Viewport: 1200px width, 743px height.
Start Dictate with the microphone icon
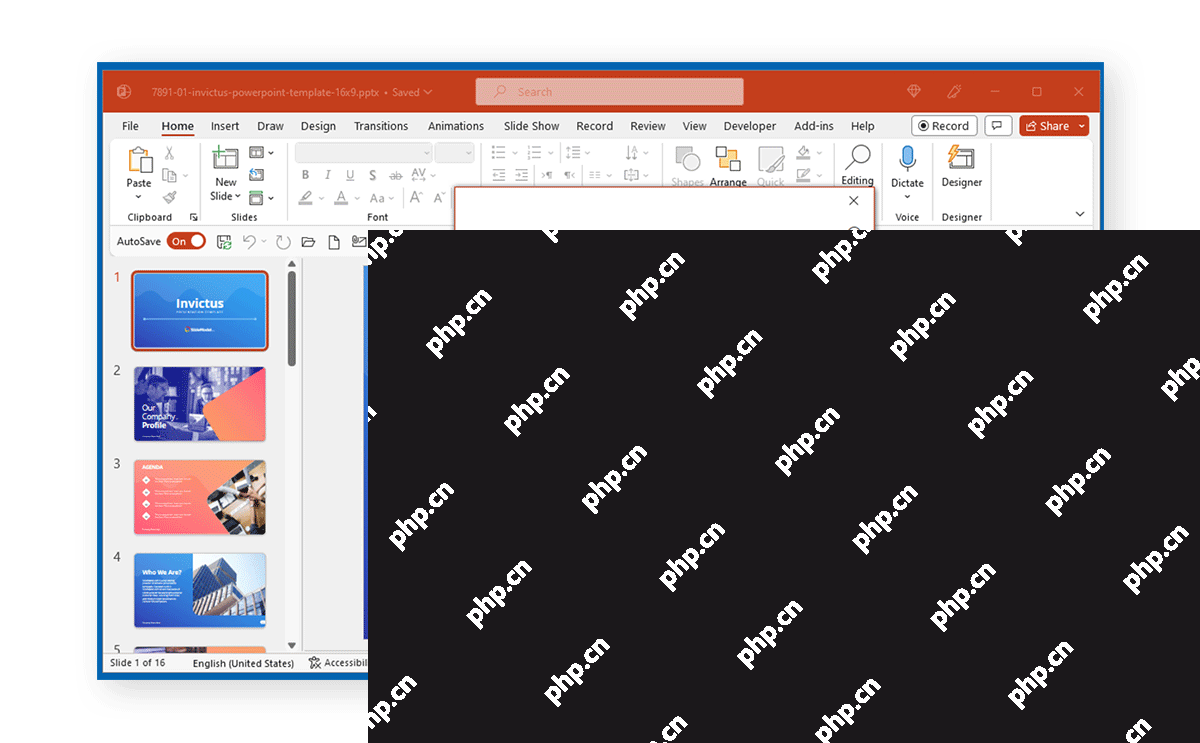point(907,160)
